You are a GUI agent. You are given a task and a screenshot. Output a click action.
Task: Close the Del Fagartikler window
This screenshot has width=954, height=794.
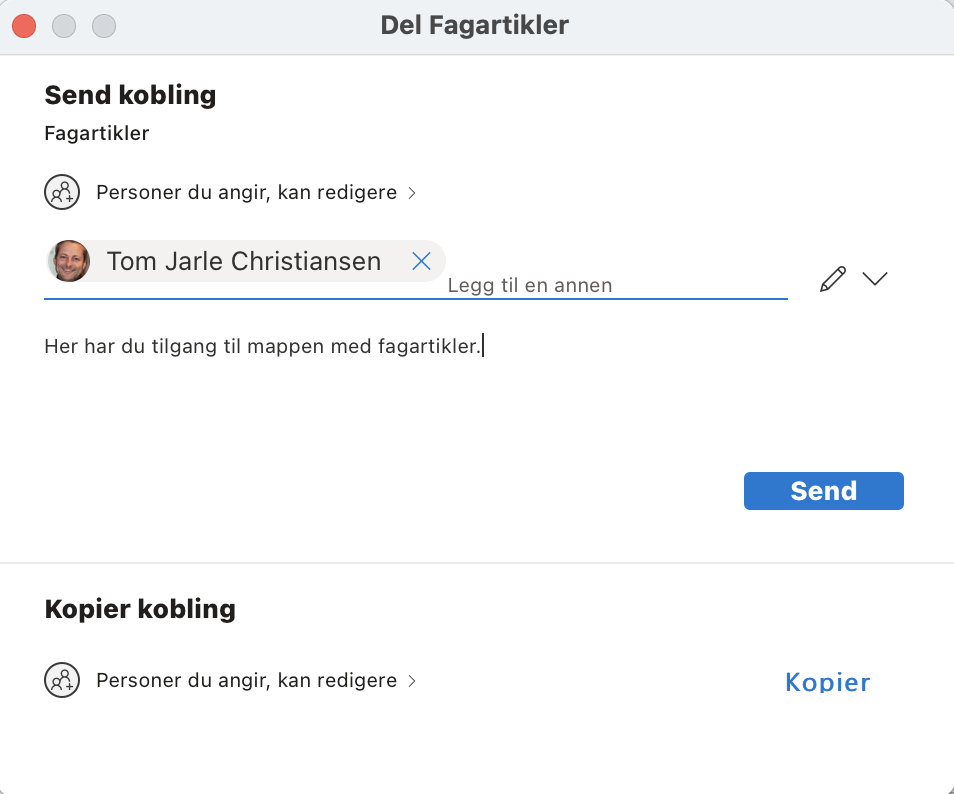pos(24,25)
